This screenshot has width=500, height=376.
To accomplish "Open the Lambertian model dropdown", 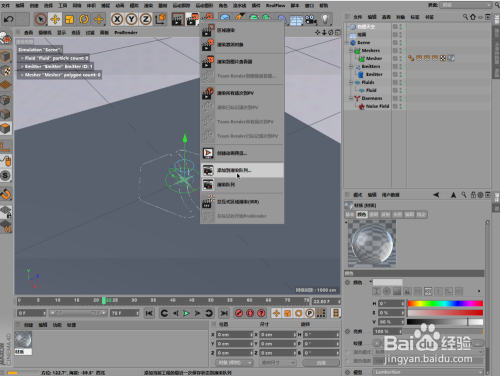I will [429, 372].
